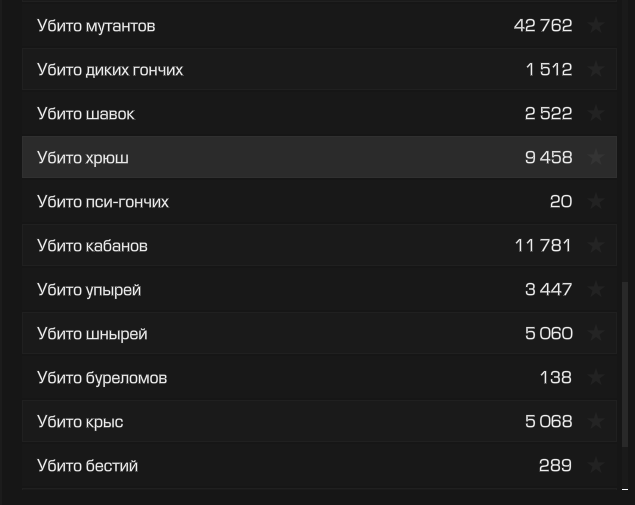Toggle star on Убито хрюш row

[596, 157]
